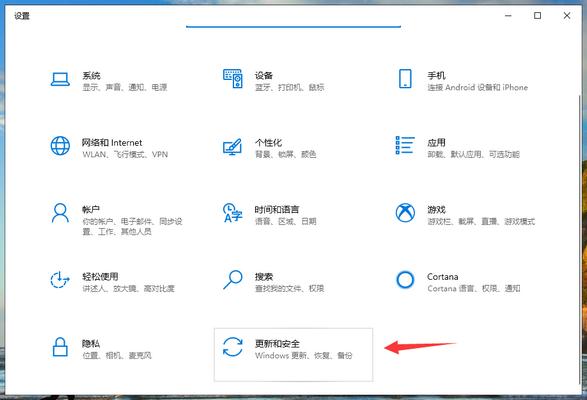Screen dimensions: 587x400
Task: Click '连接 Android 设备和 iPhone' text
Action: 478,87
